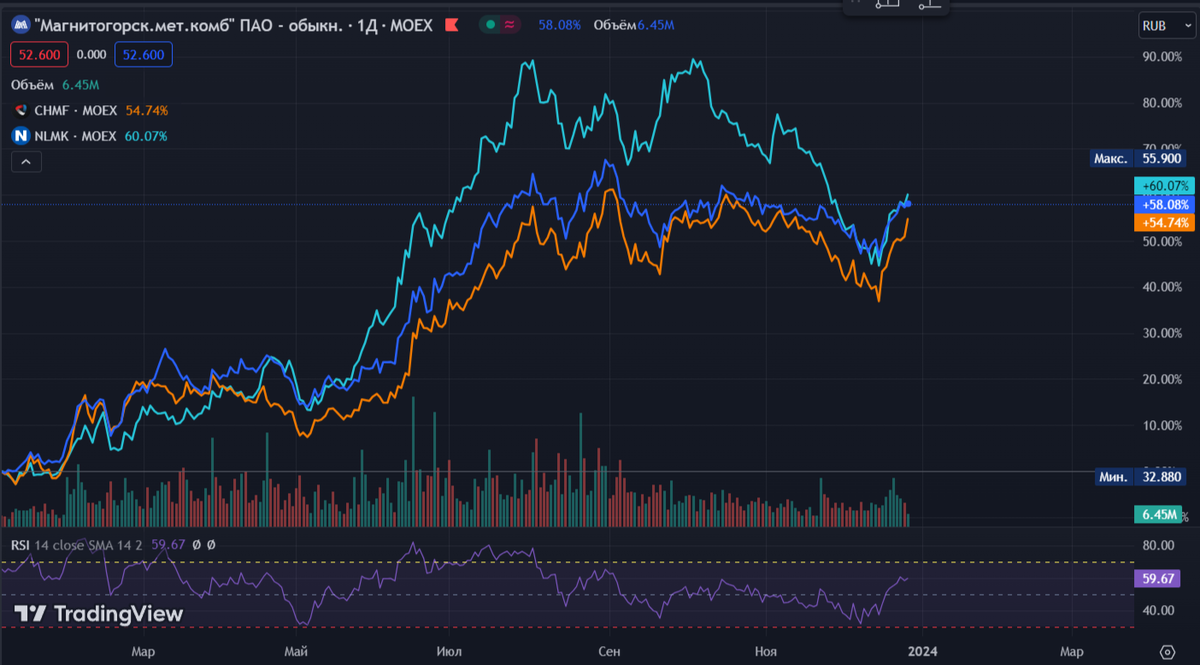Select the NLMK · MOEX comparison legend
The image size is (1200, 665).
pos(76,136)
